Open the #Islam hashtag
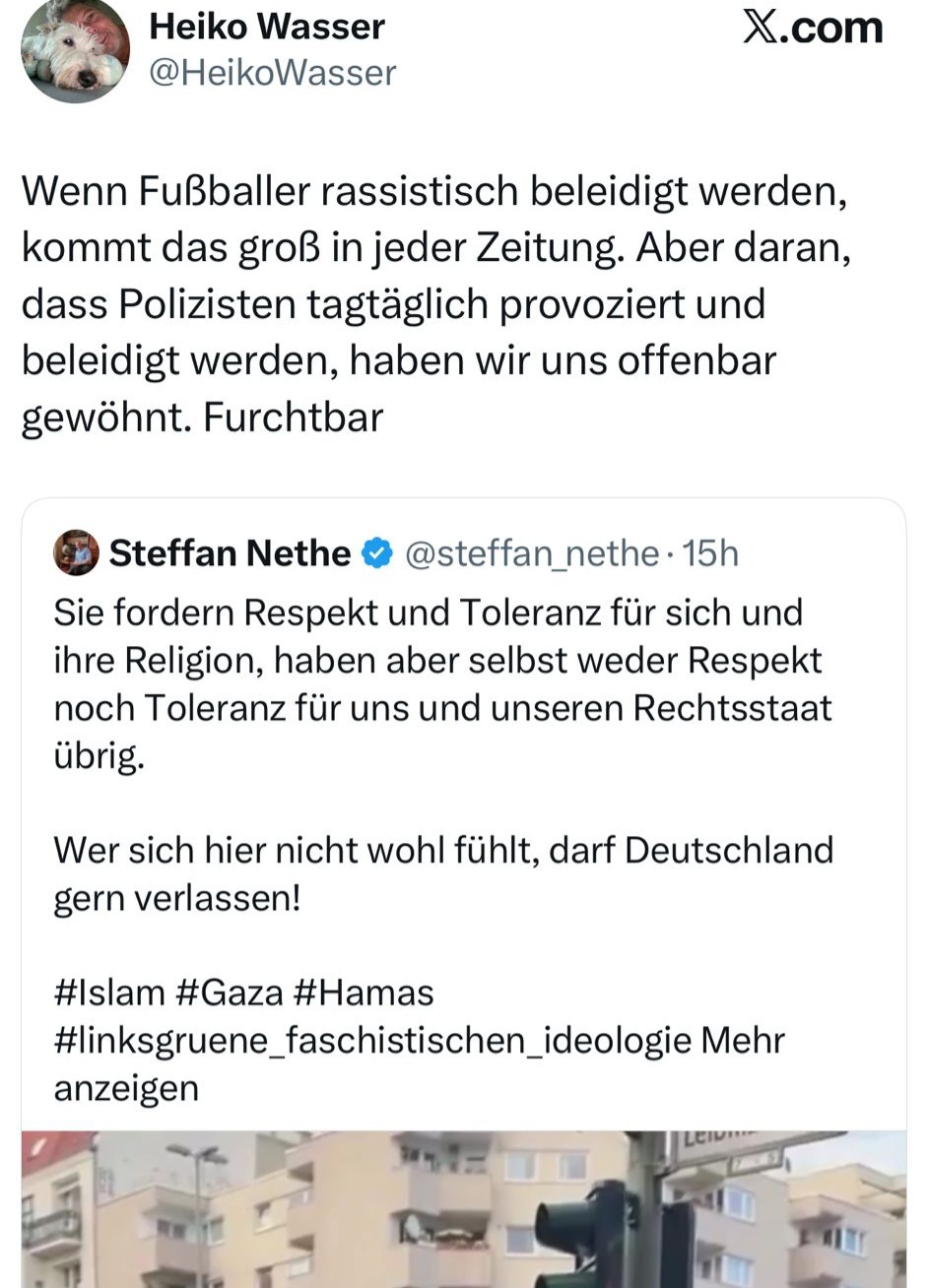This screenshot has width=928, height=1288. point(109,992)
